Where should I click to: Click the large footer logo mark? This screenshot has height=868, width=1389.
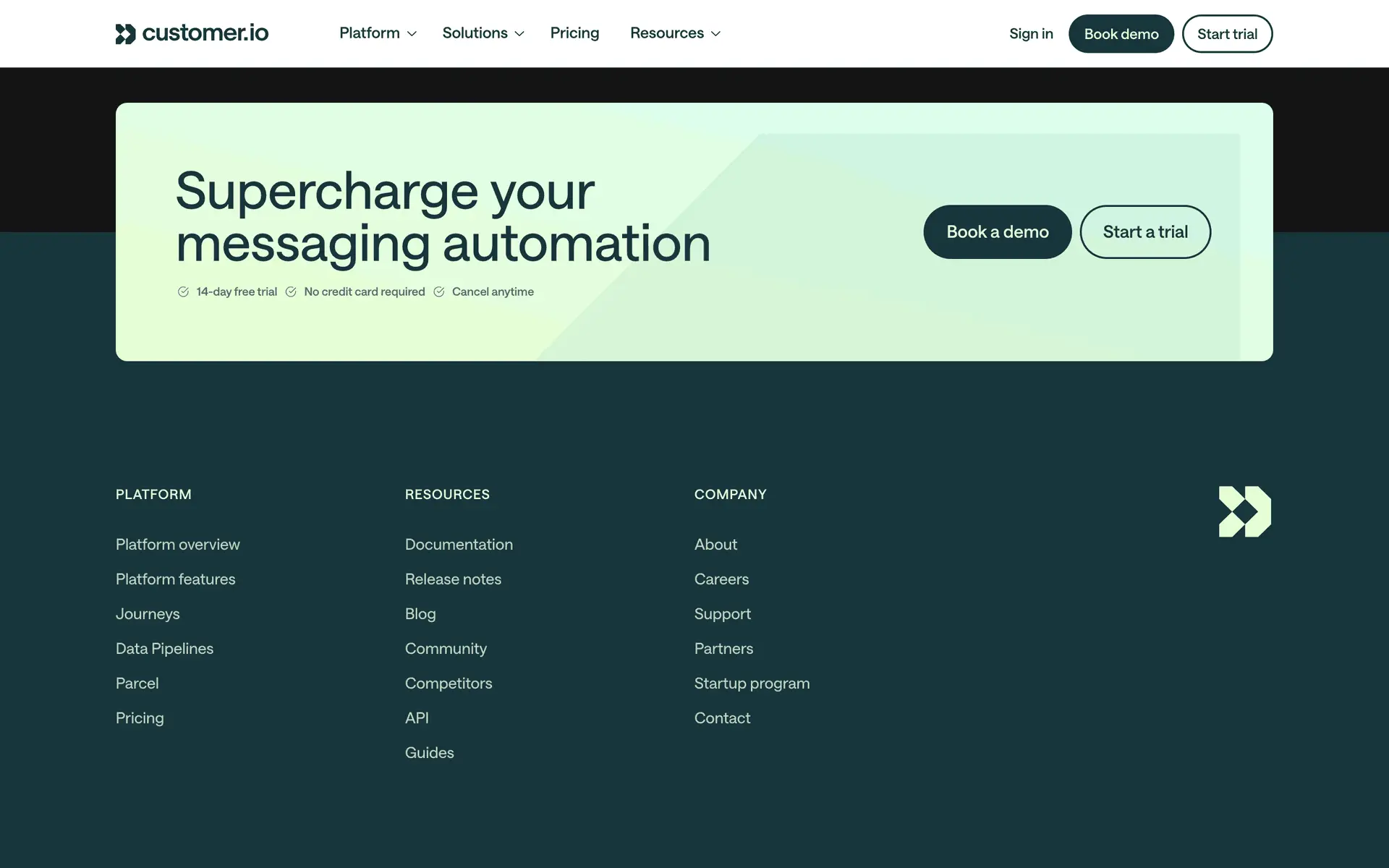click(x=1244, y=511)
